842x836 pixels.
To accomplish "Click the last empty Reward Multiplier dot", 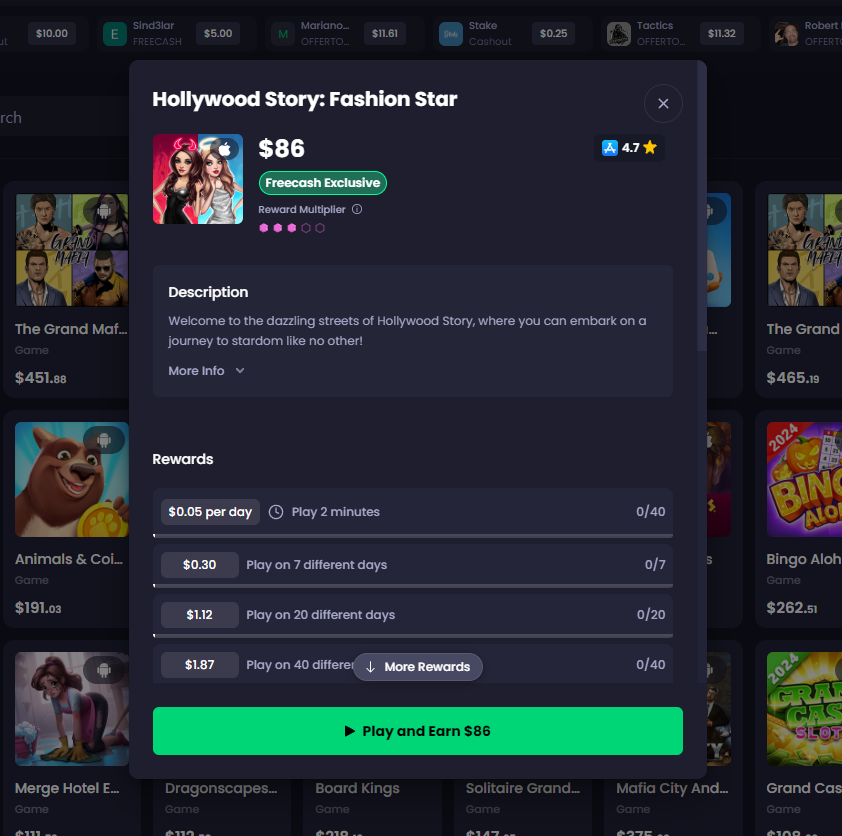I will [x=320, y=228].
